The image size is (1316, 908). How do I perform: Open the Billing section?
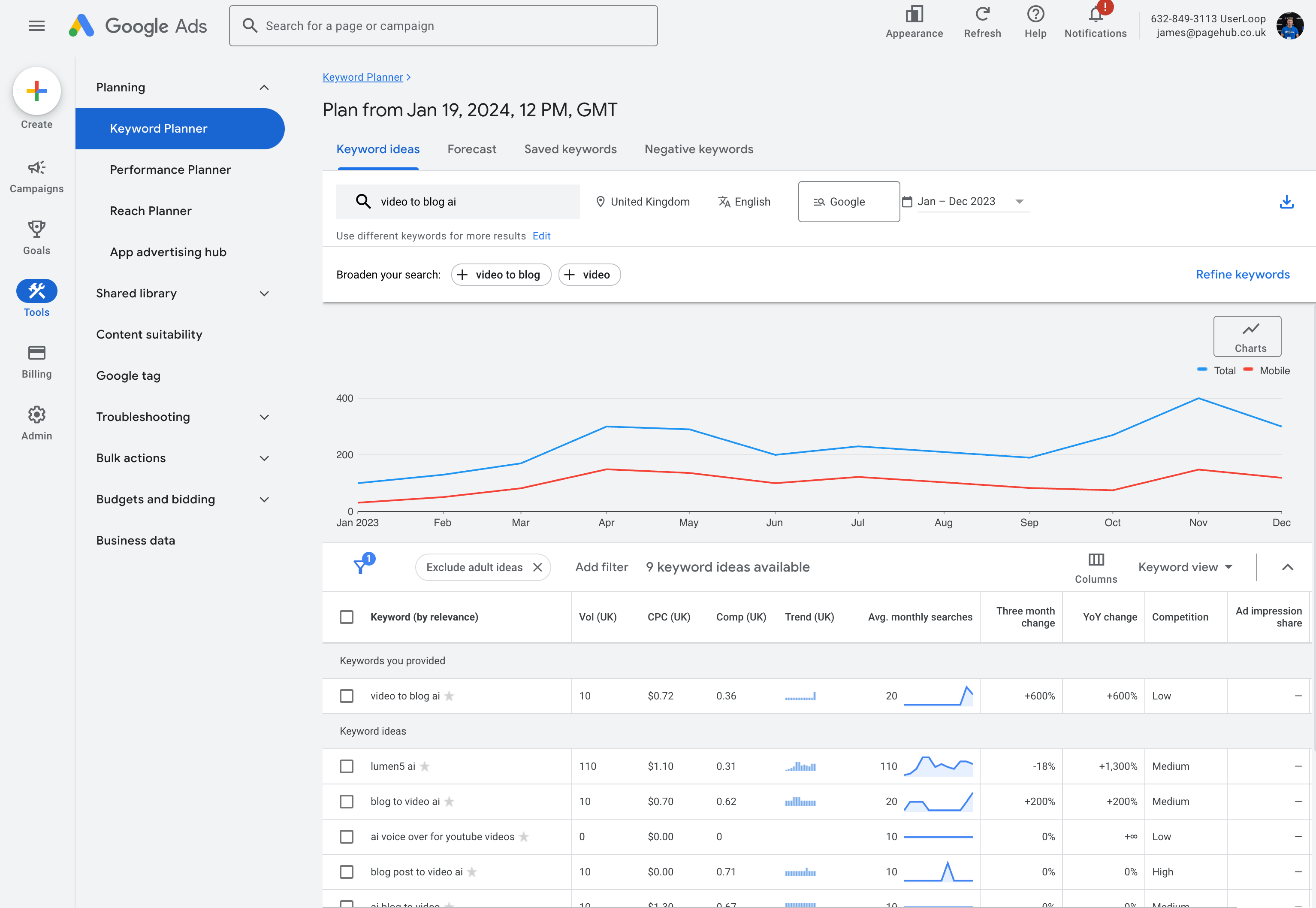pos(37,362)
